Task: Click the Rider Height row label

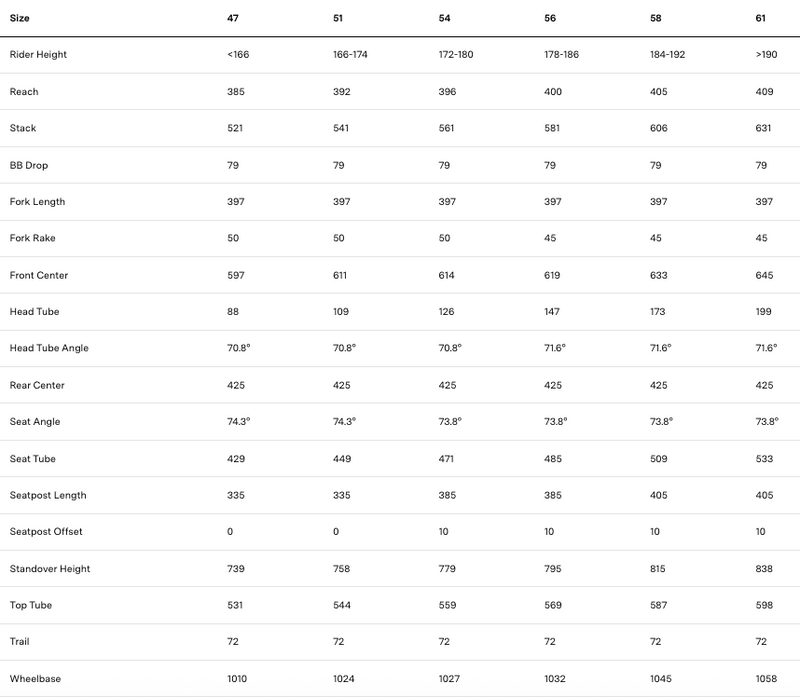Action: 38,55
